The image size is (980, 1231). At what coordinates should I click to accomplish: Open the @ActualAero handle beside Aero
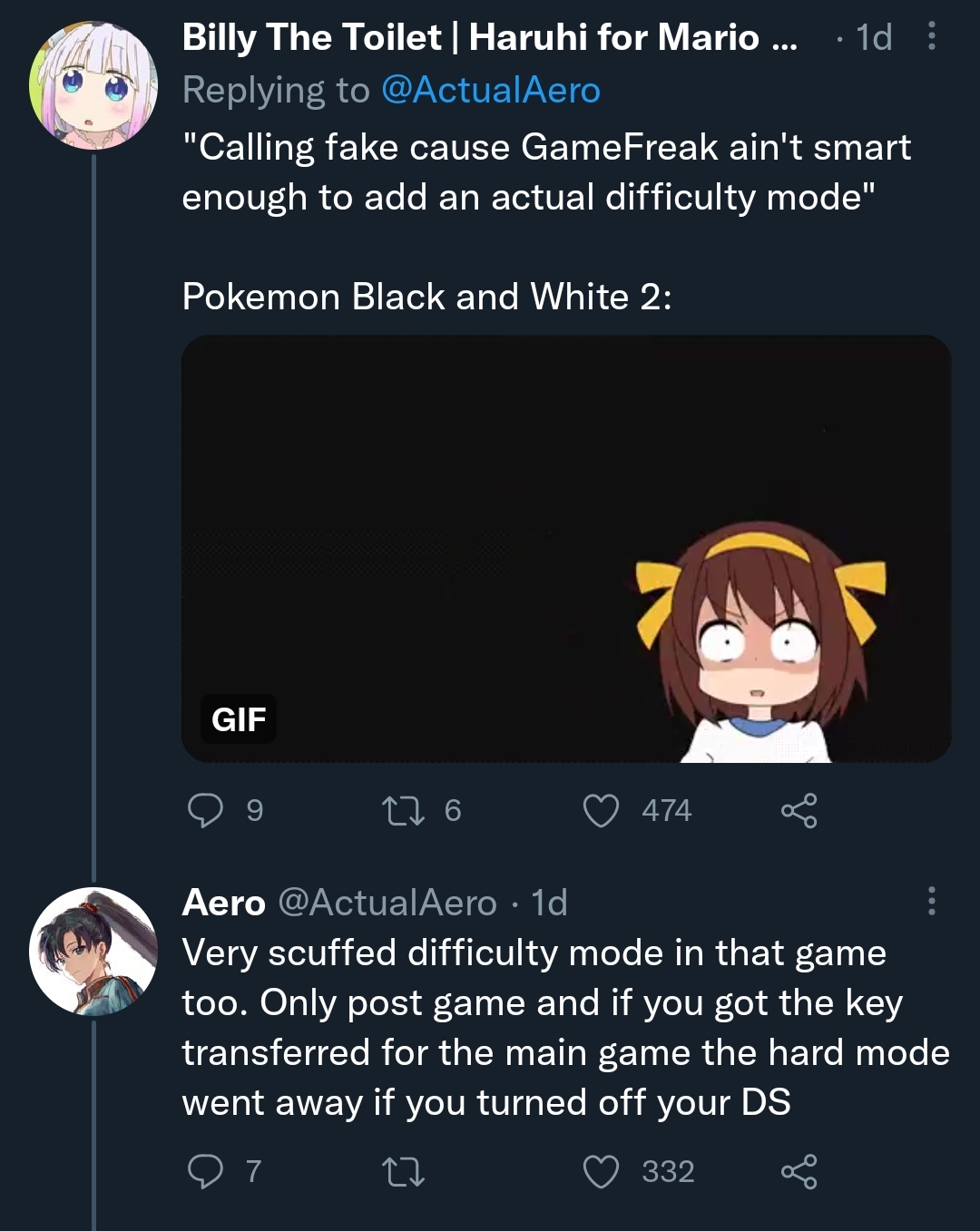coord(387,903)
